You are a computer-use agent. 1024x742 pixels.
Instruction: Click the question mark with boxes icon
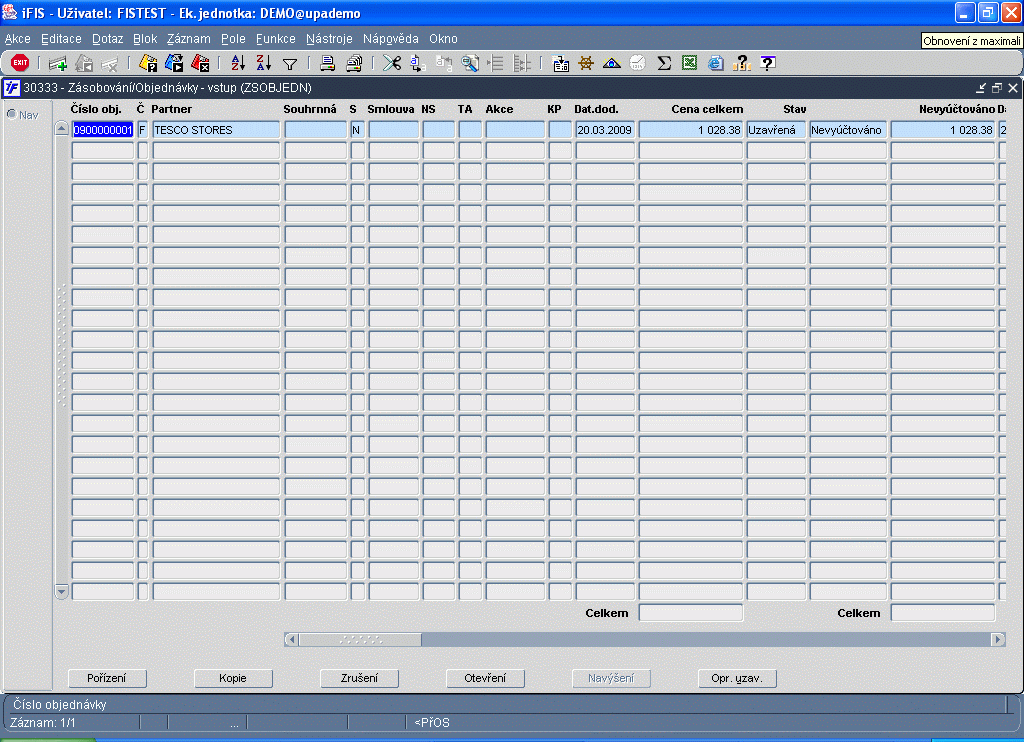coord(741,63)
